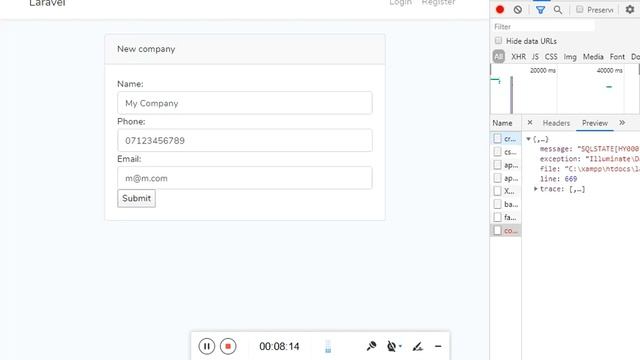
Task: Focus the Email field with m@m.com
Action: pos(244,178)
